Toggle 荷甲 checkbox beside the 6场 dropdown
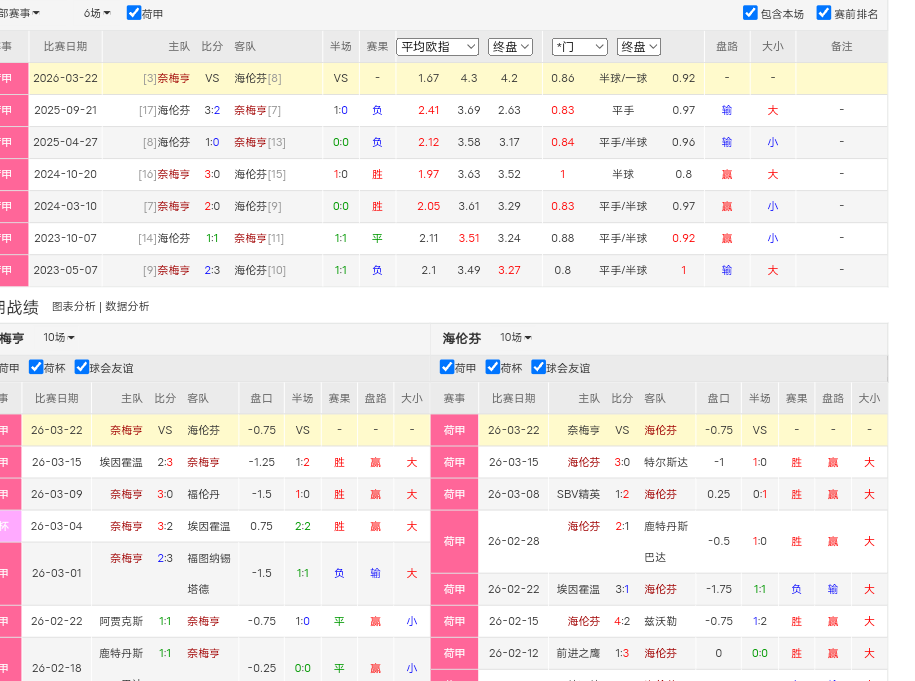The height and width of the screenshot is (681, 915). 134,13
